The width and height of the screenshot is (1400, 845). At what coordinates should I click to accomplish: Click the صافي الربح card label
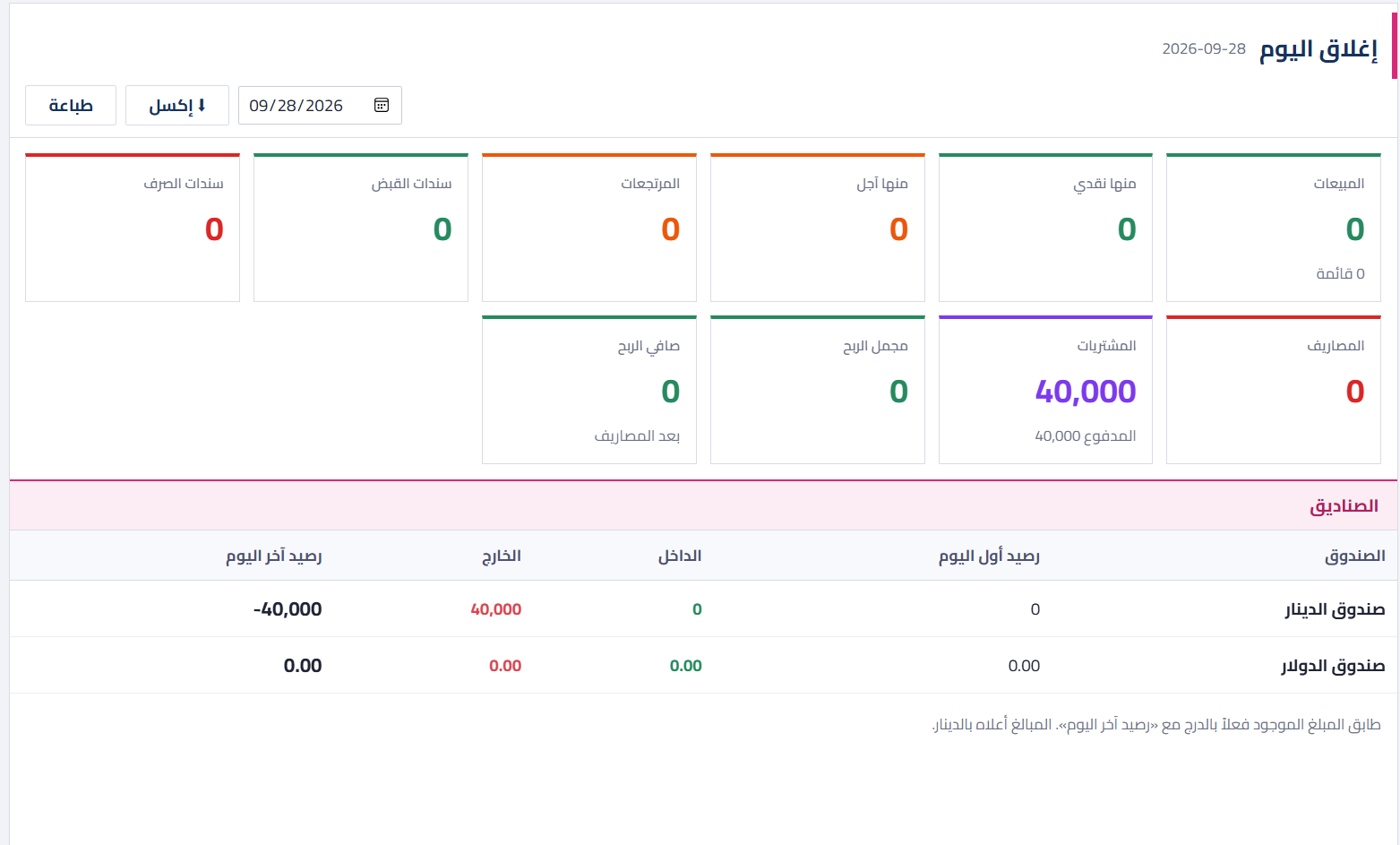tap(648, 346)
